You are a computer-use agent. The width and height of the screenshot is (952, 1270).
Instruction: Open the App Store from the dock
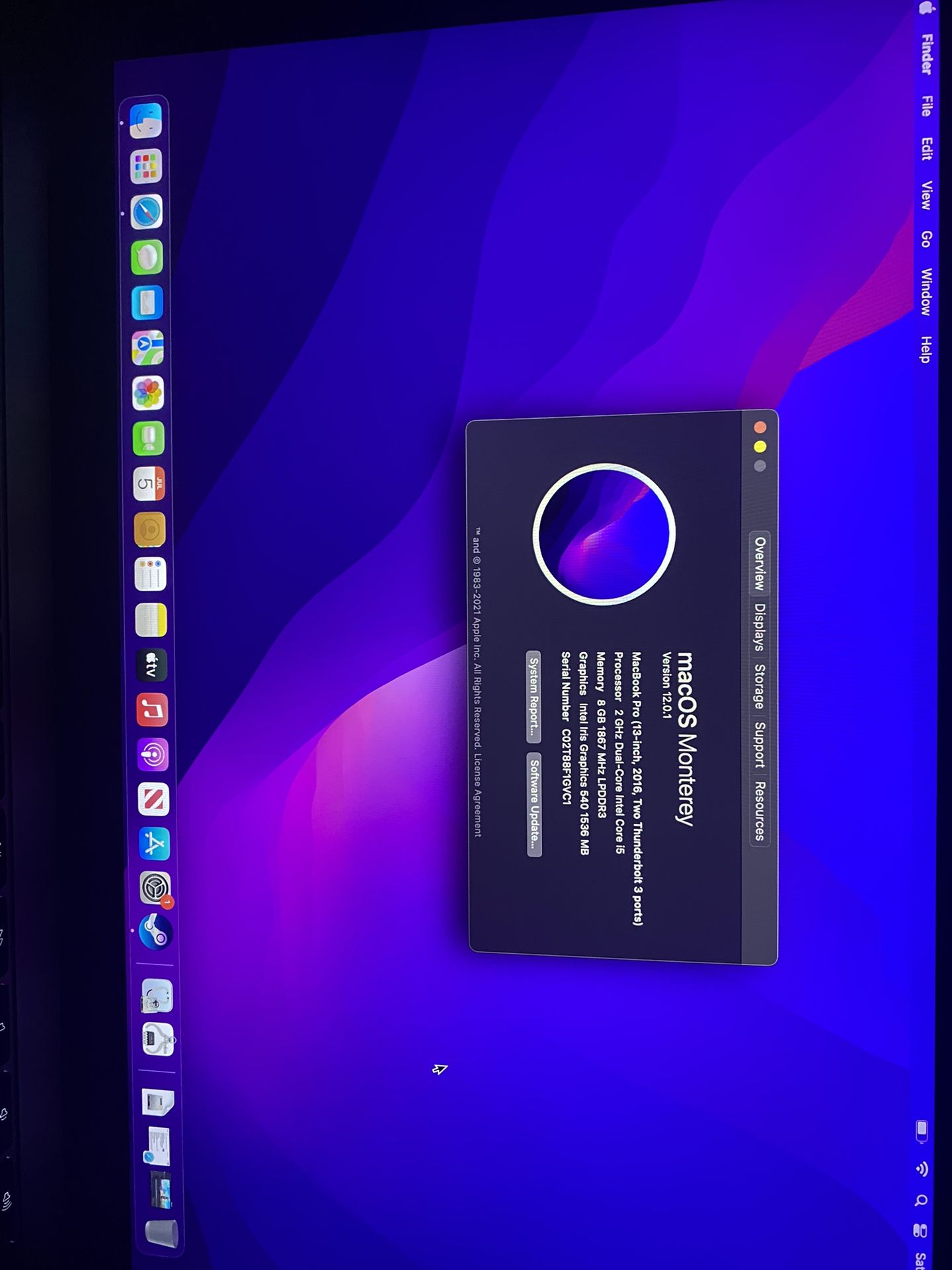point(154,844)
